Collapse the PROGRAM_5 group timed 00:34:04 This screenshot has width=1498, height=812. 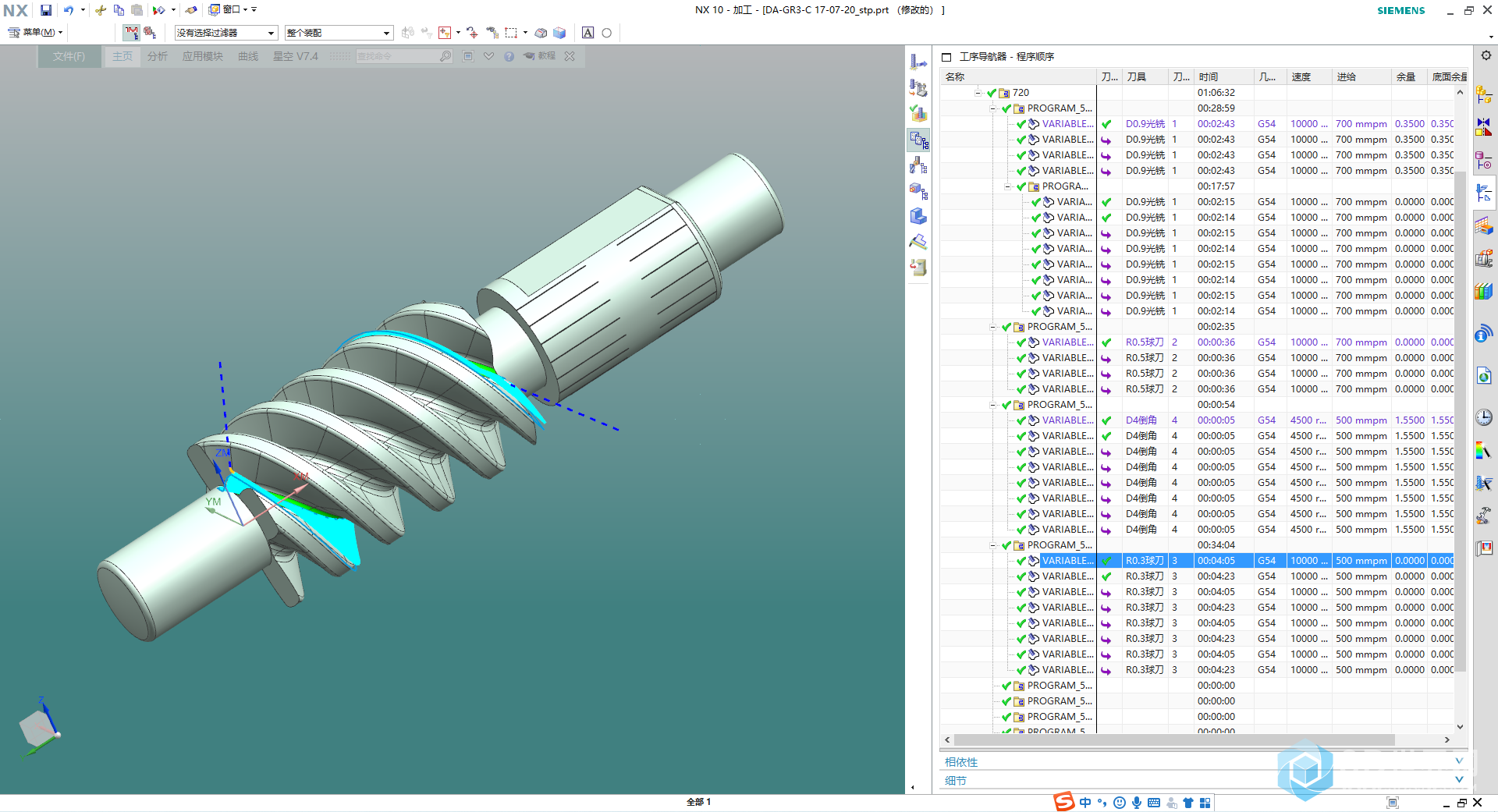pyautogui.click(x=993, y=545)
